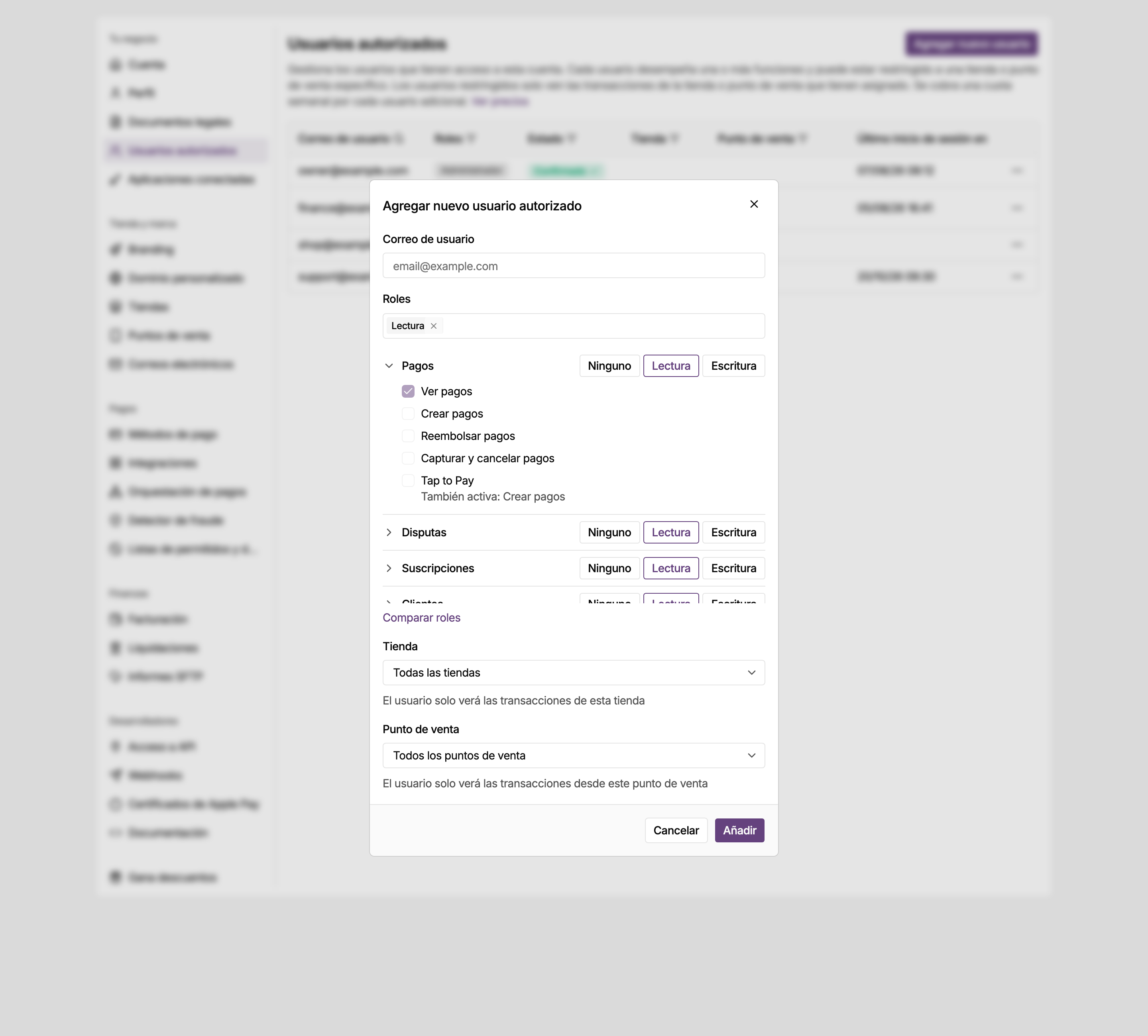Remove the Lectura role tag
1148x1036 pixels.
point(433,326)
